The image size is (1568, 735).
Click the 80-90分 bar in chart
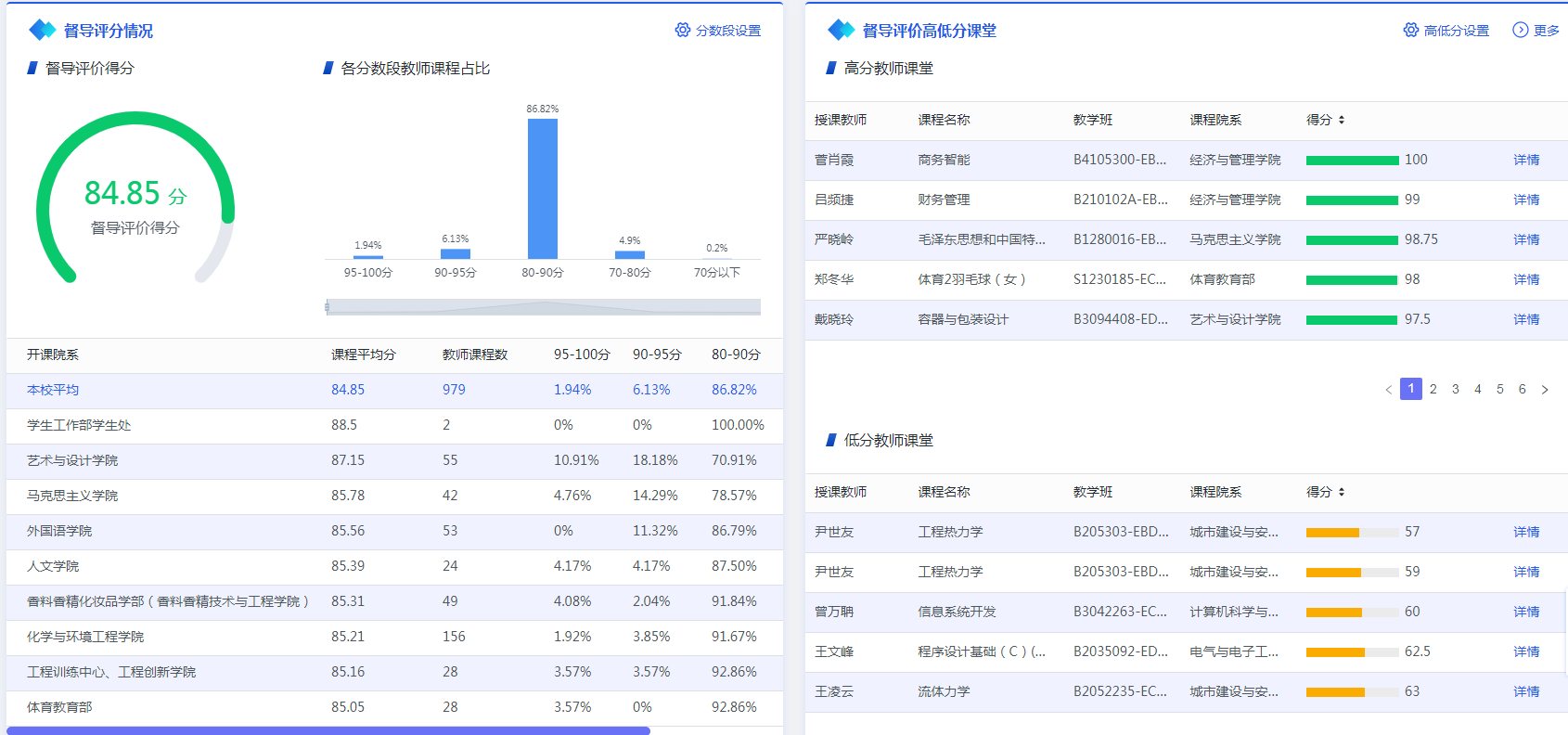click(x=543, y=188)
